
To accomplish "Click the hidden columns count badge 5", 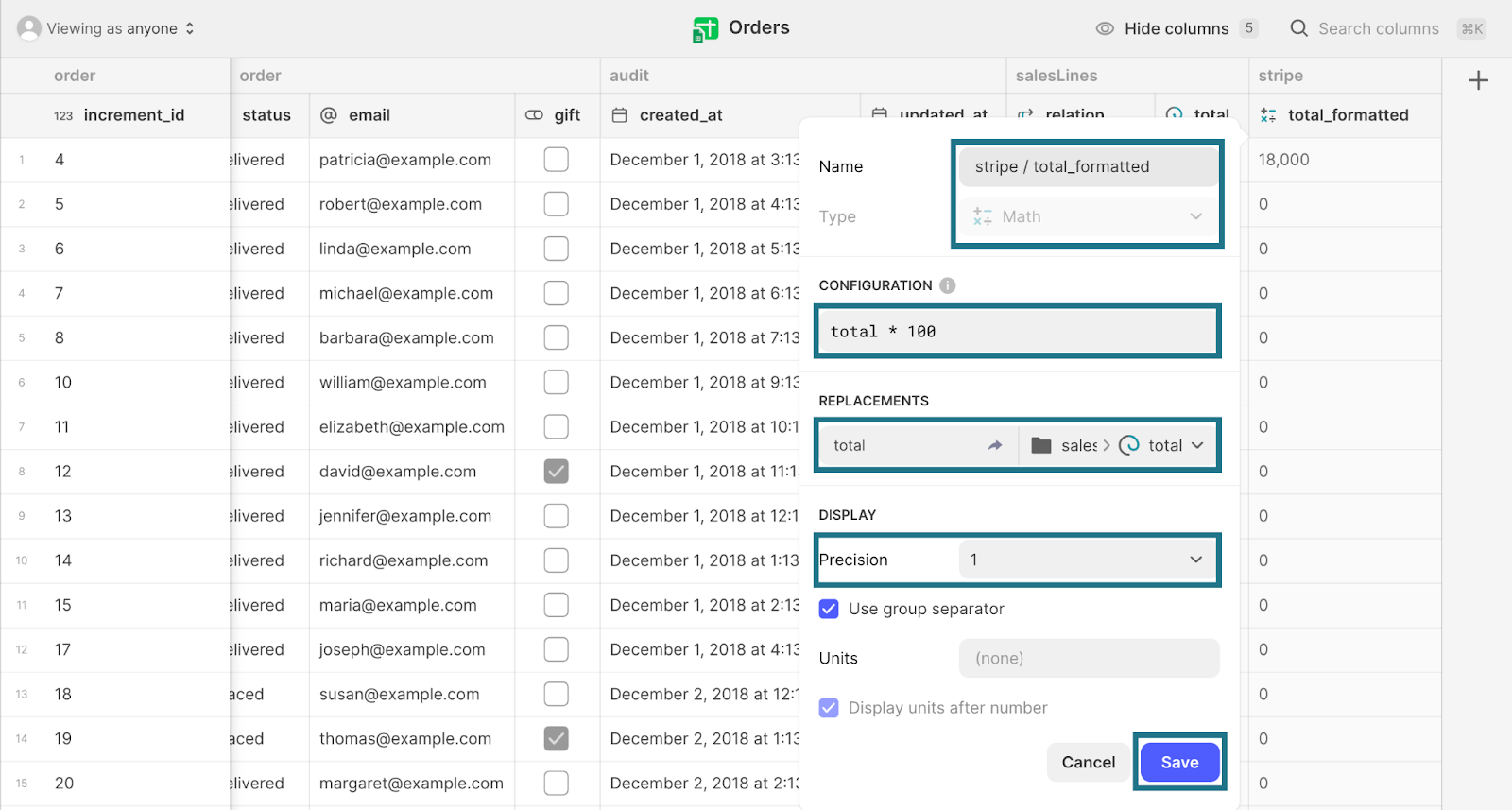I will [x=1249, y=28].
